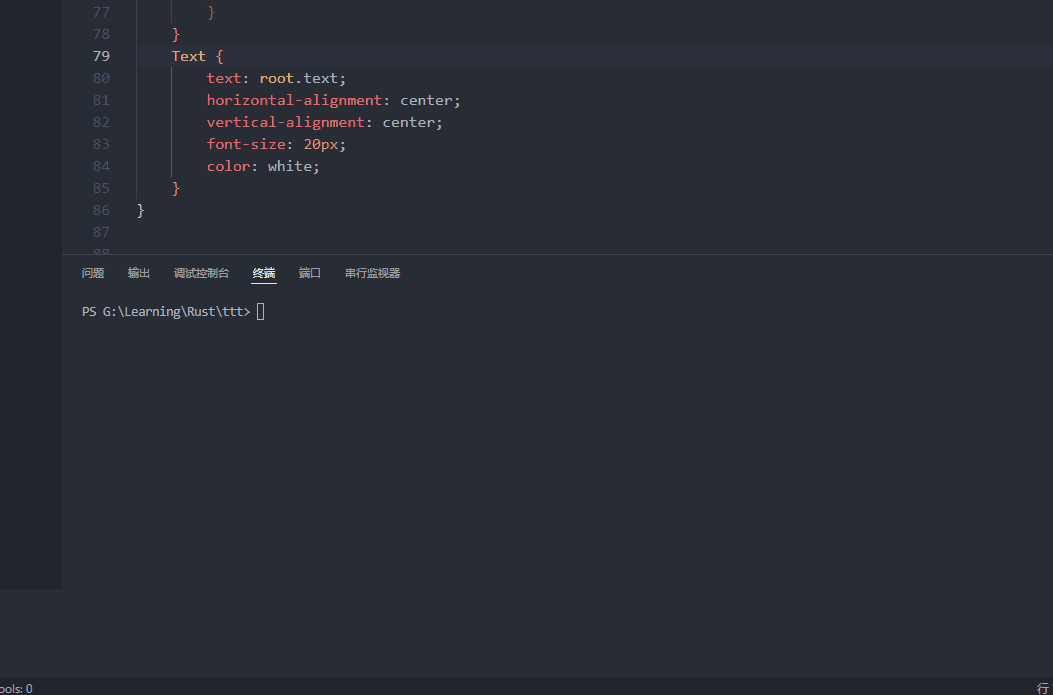This screenshot has width=1053, height=695.
Task: Switch to the 问题 (Problems) panel tab
Action: 92,272
